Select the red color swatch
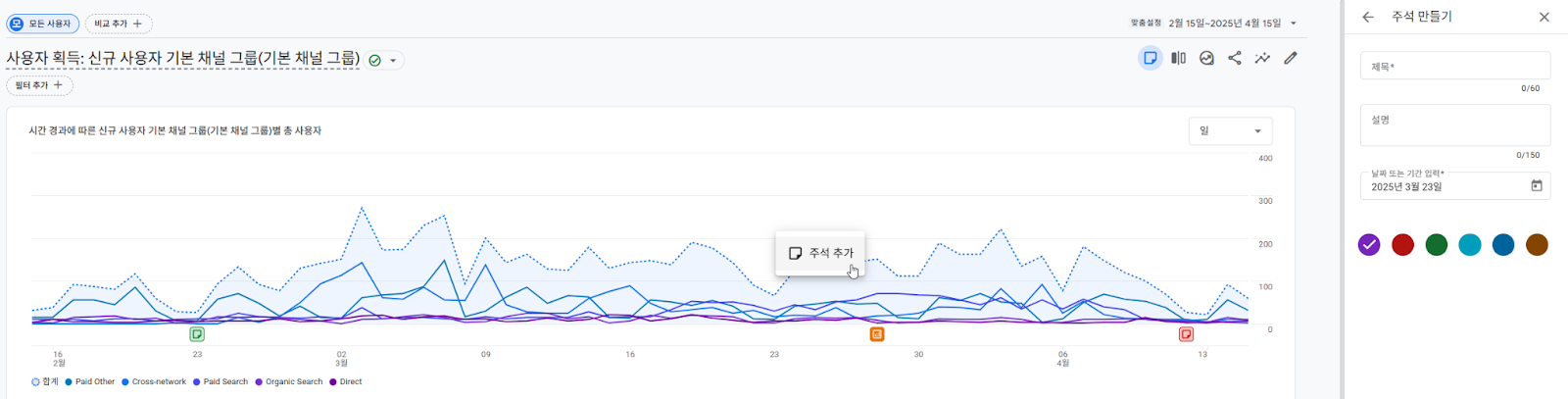Image resolution: width=1568 pixels, height=399 pixels. [1402, 245]
